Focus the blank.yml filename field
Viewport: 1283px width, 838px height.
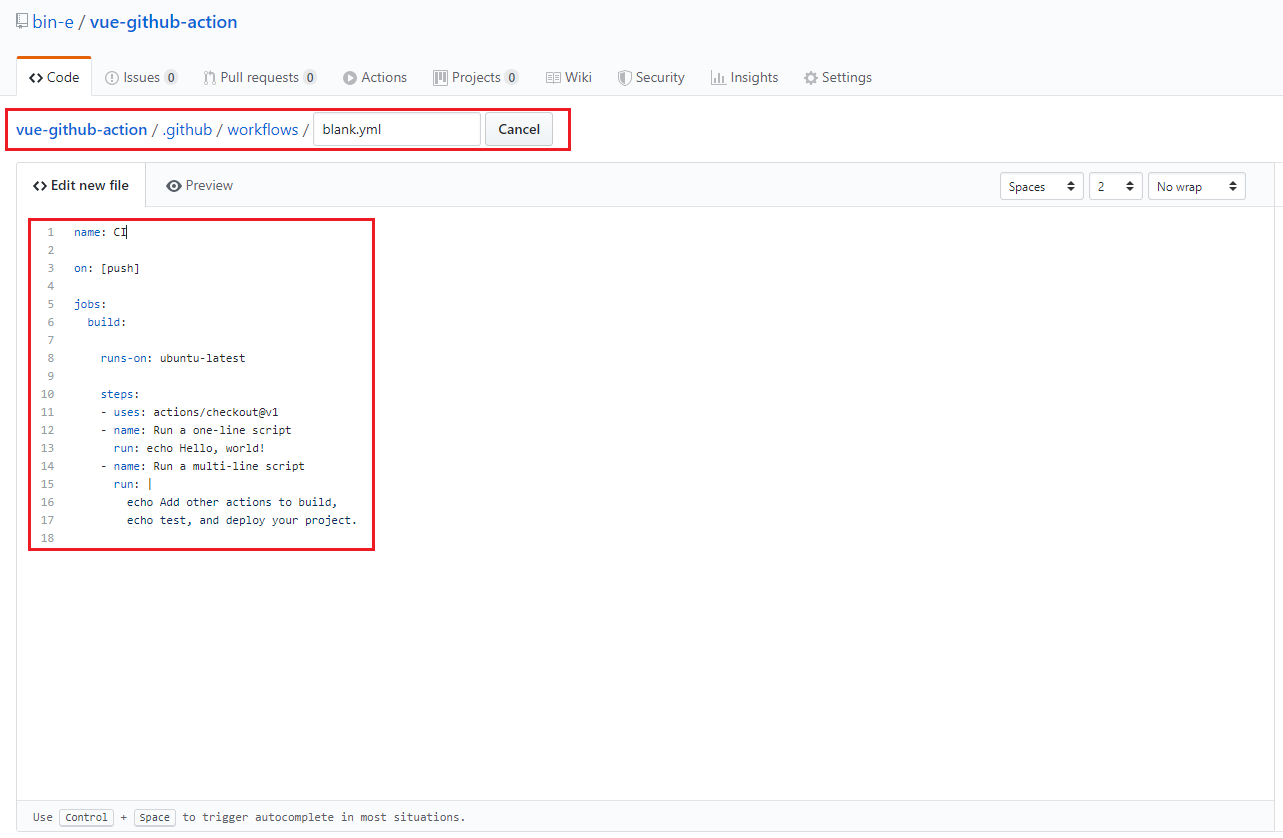[x=397, y=129]
